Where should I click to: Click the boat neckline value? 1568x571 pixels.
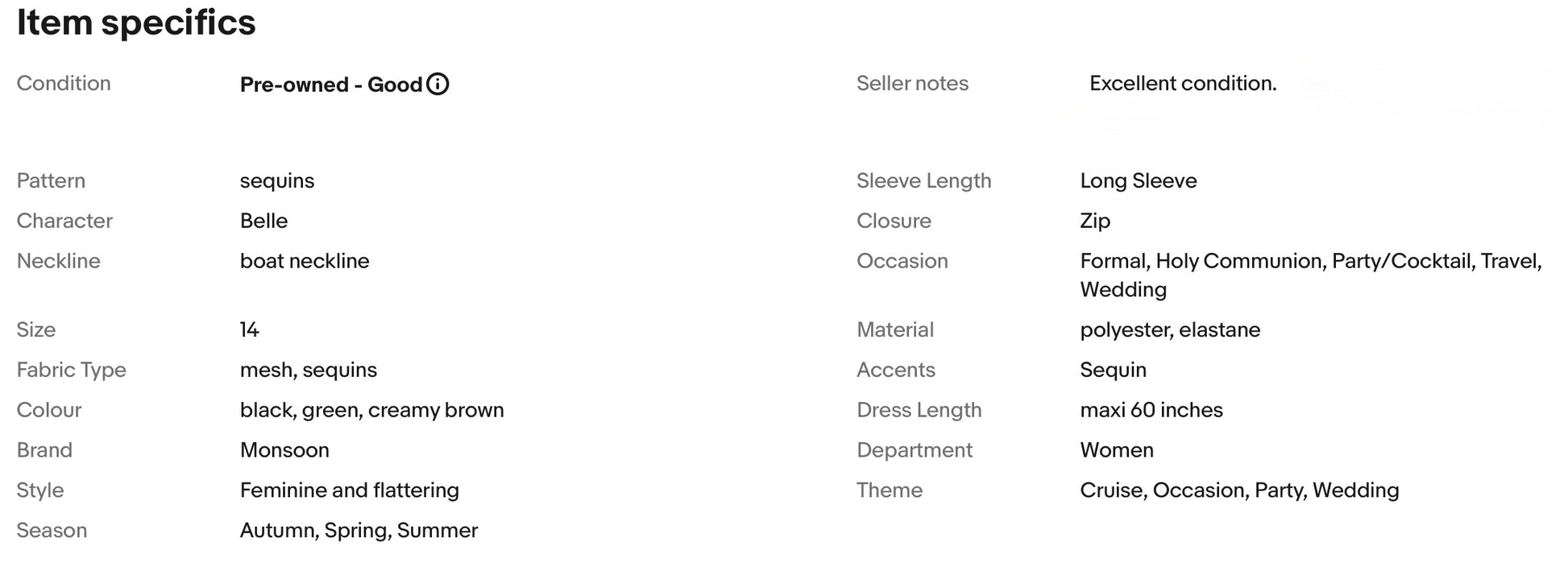click(x=305, y=261)
